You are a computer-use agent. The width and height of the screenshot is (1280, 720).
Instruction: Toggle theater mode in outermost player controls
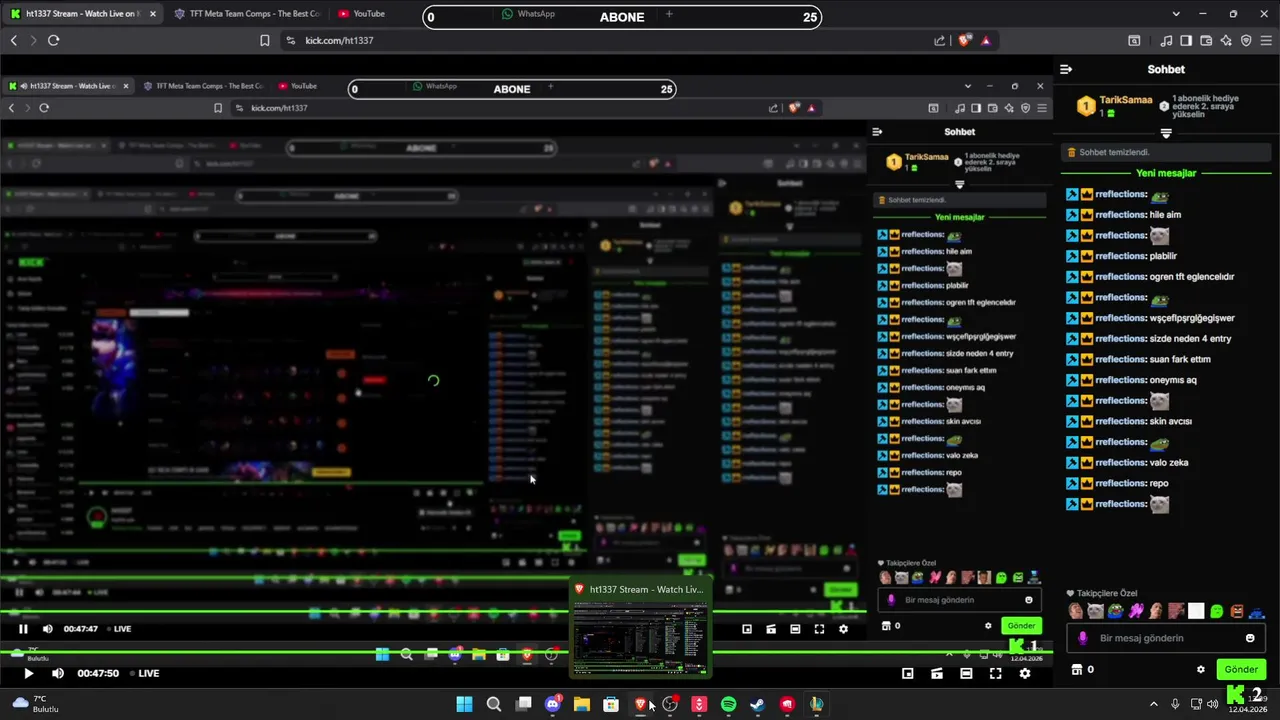pyautogui.click(x=966, y=674)
